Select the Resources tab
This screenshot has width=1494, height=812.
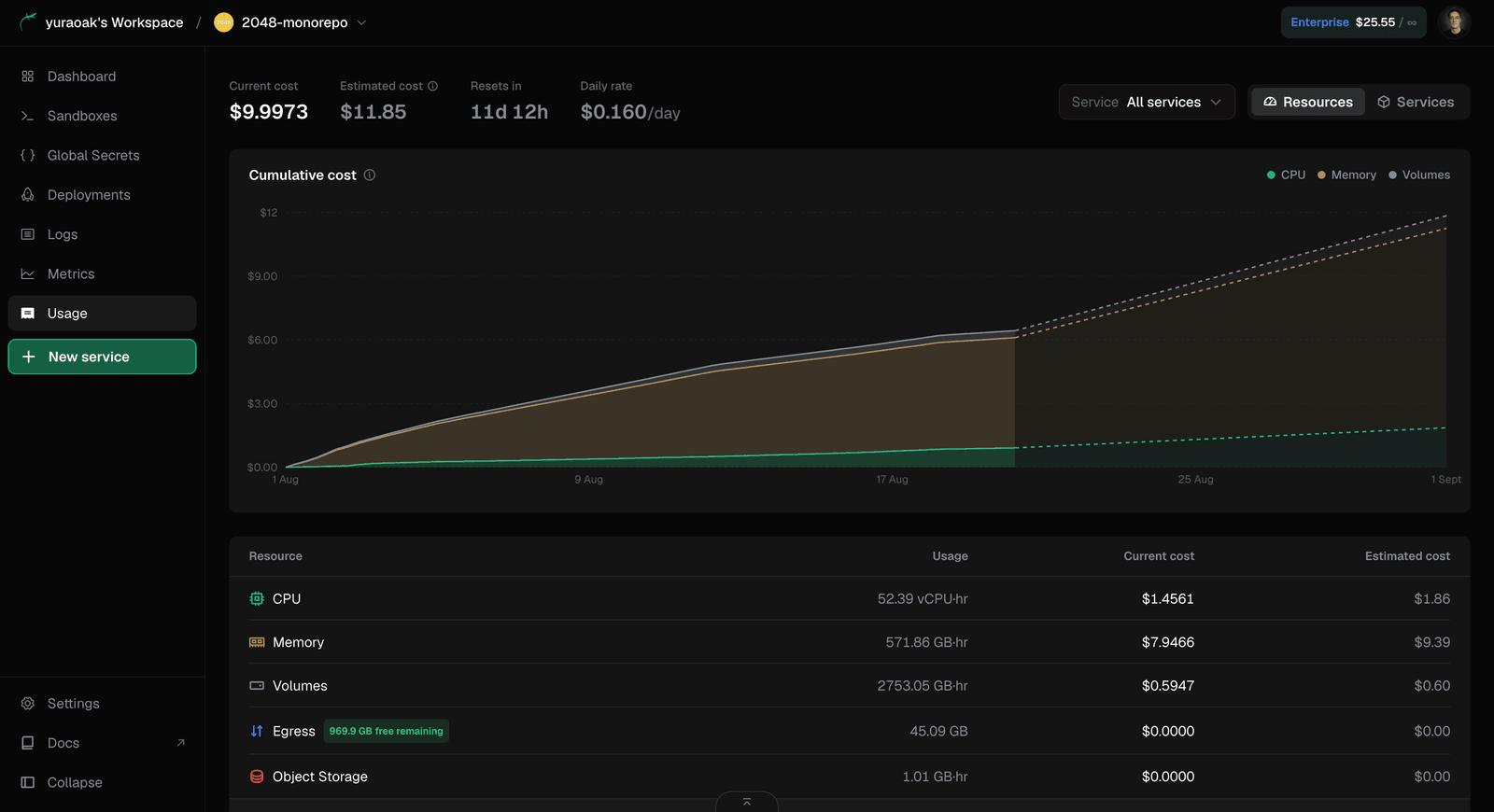click(1307, 102)
